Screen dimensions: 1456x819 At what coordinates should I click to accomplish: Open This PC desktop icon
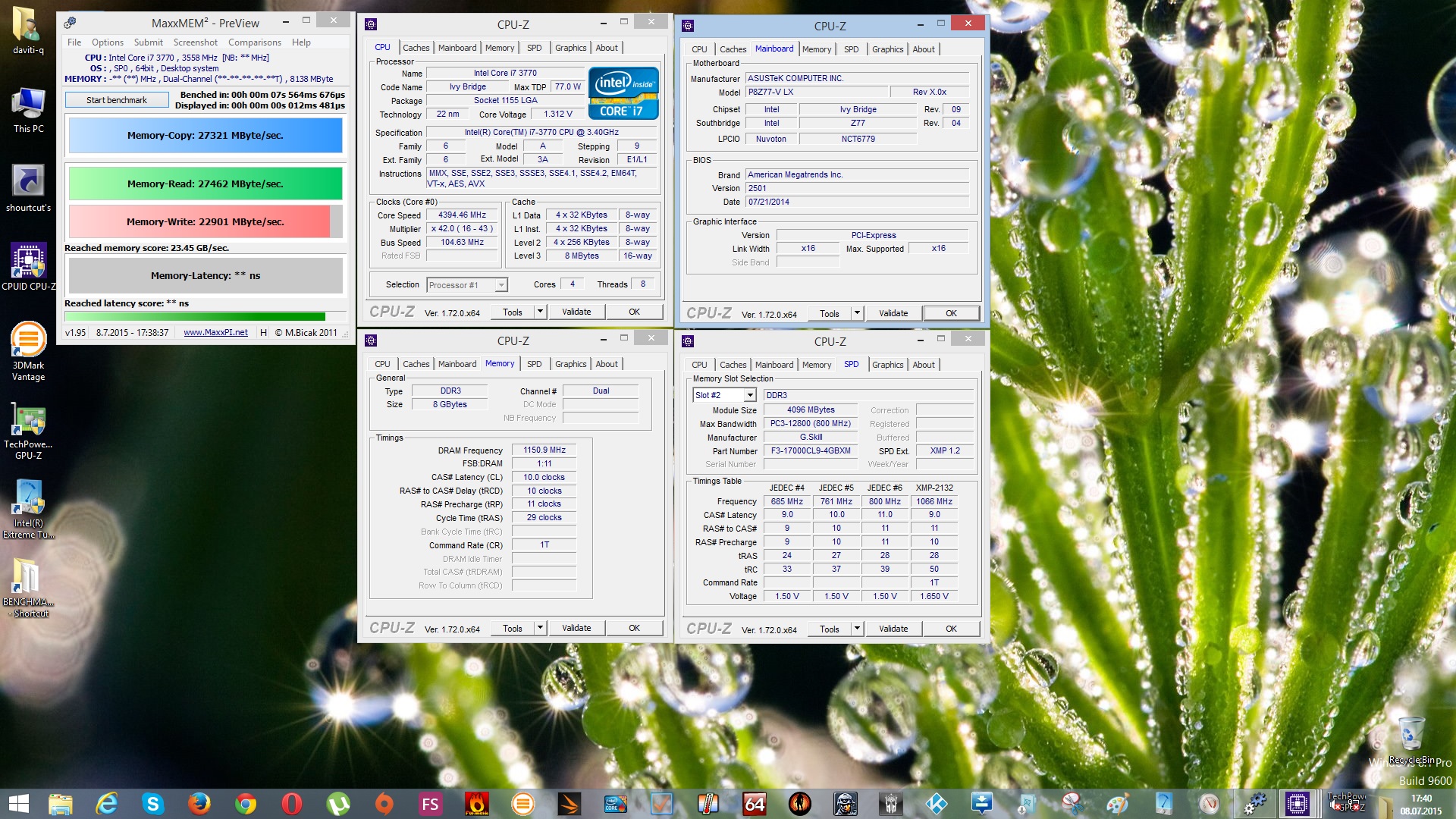click(28, 111)
